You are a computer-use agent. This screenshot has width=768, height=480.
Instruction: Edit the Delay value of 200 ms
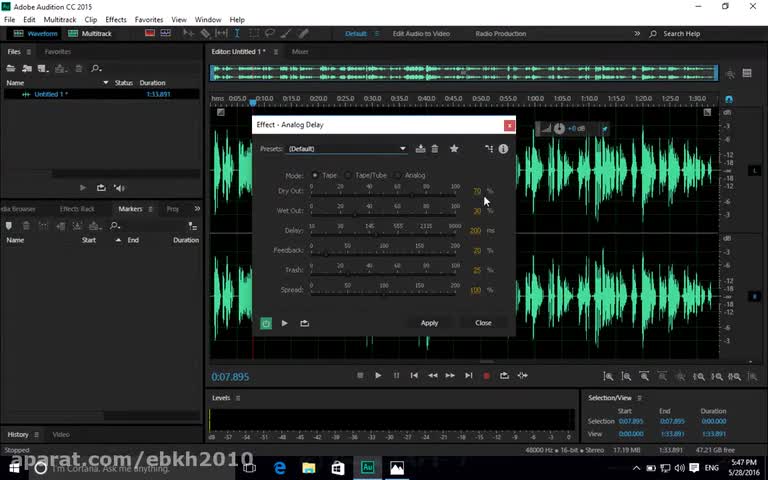(475, 230)
